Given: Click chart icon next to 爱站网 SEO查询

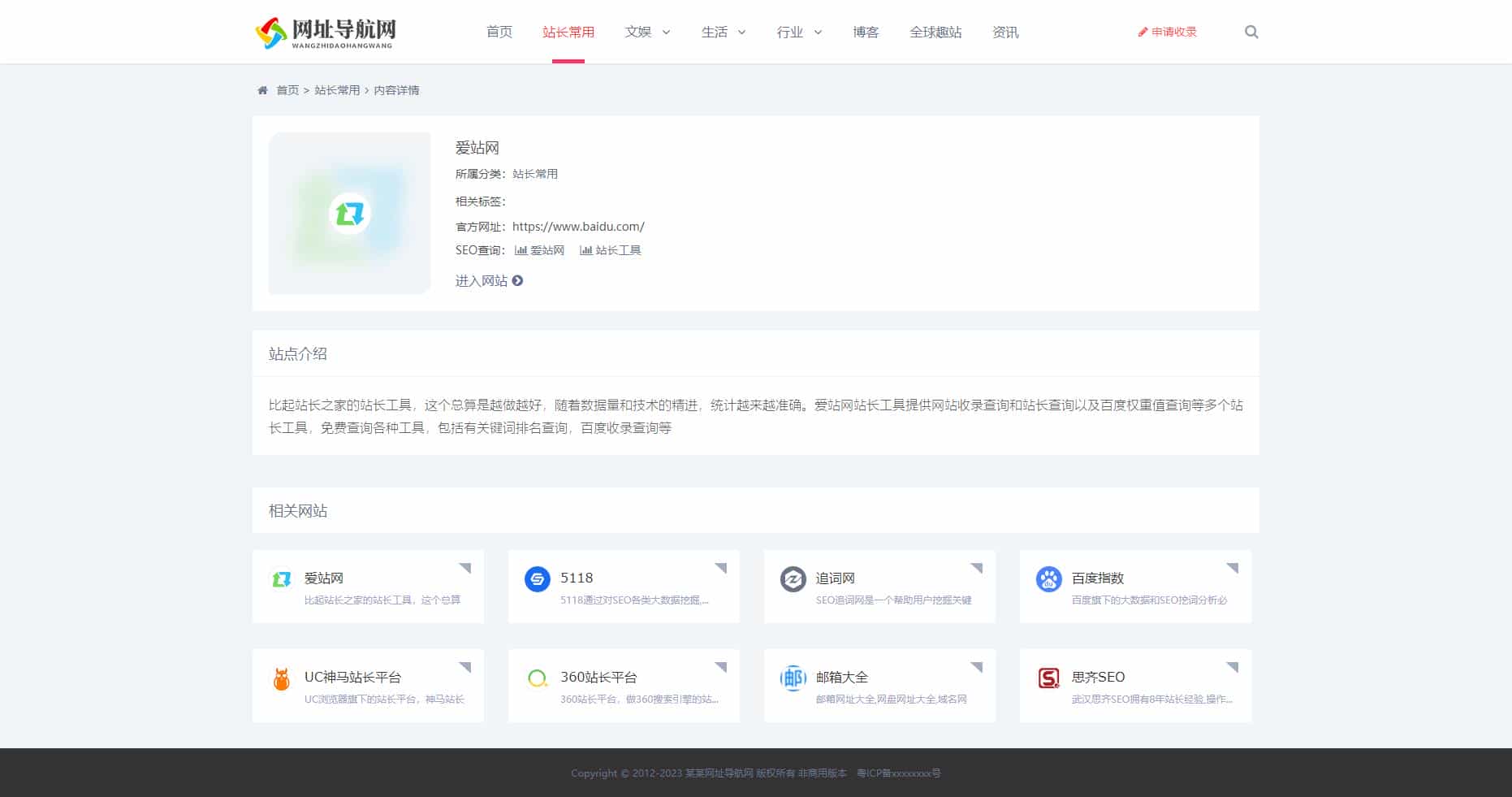Looking at the screenshot, I should [x=521, y=250].
